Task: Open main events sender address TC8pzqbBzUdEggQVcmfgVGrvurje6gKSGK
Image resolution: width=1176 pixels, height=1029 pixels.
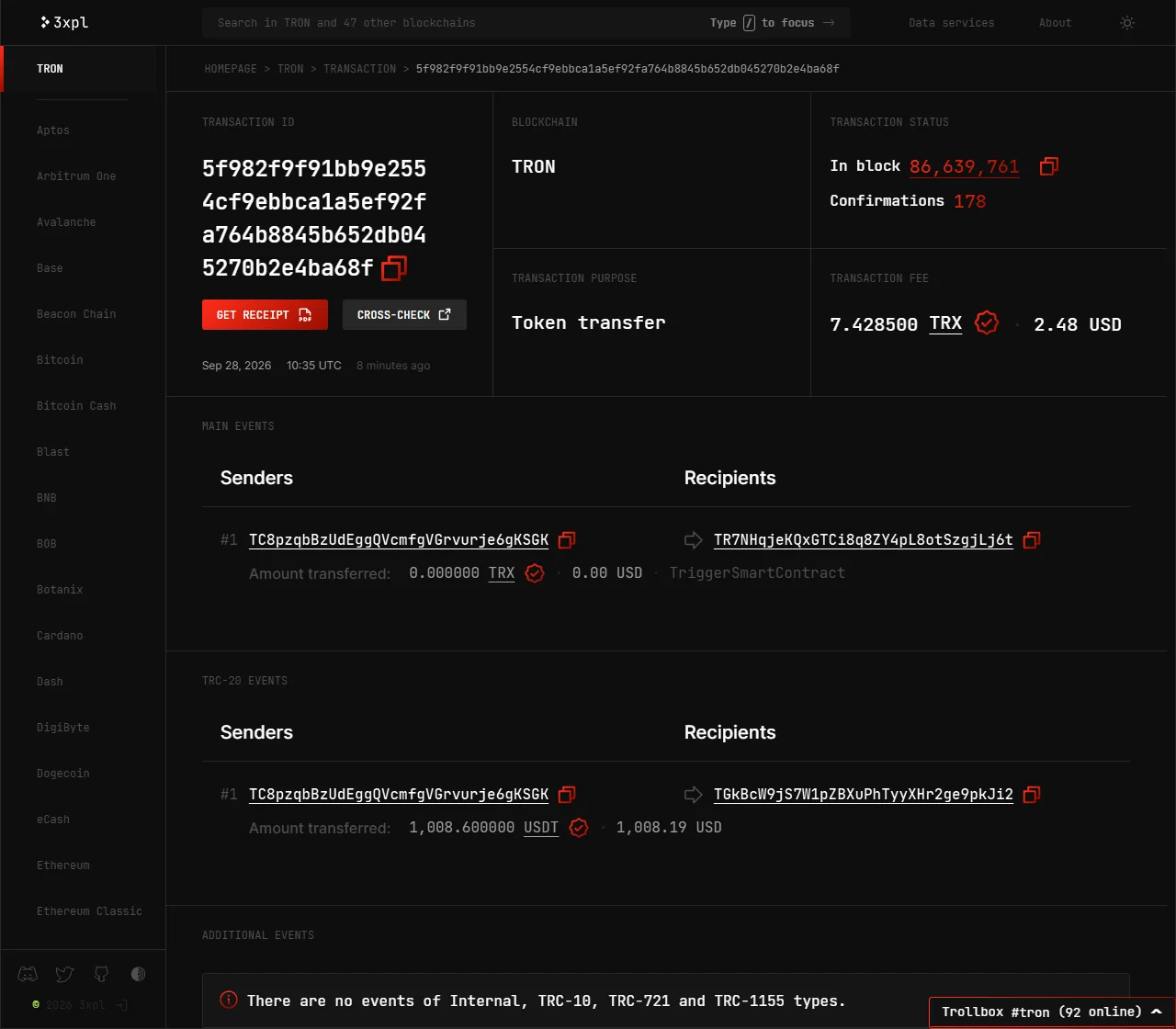Action: [399, 539]
